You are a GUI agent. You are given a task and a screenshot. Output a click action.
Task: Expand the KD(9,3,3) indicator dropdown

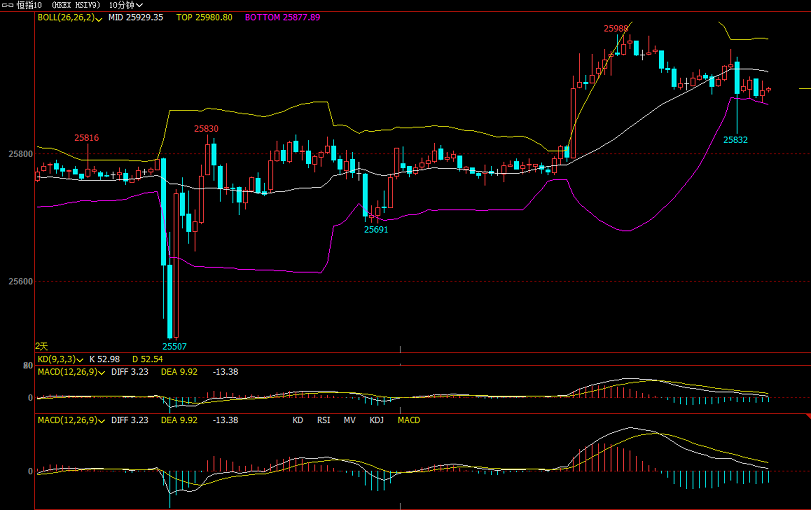tap(60, 359)
